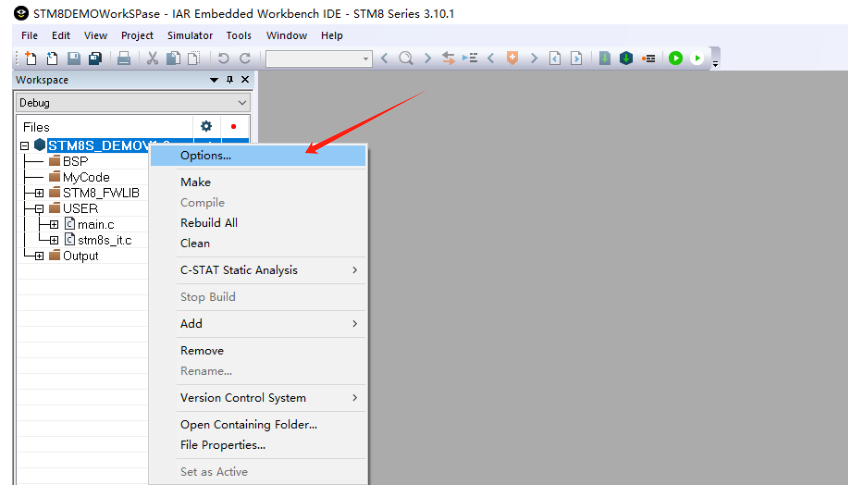Expand the stm8s_it.c file node
848x485 pixels.
[54, 240]
